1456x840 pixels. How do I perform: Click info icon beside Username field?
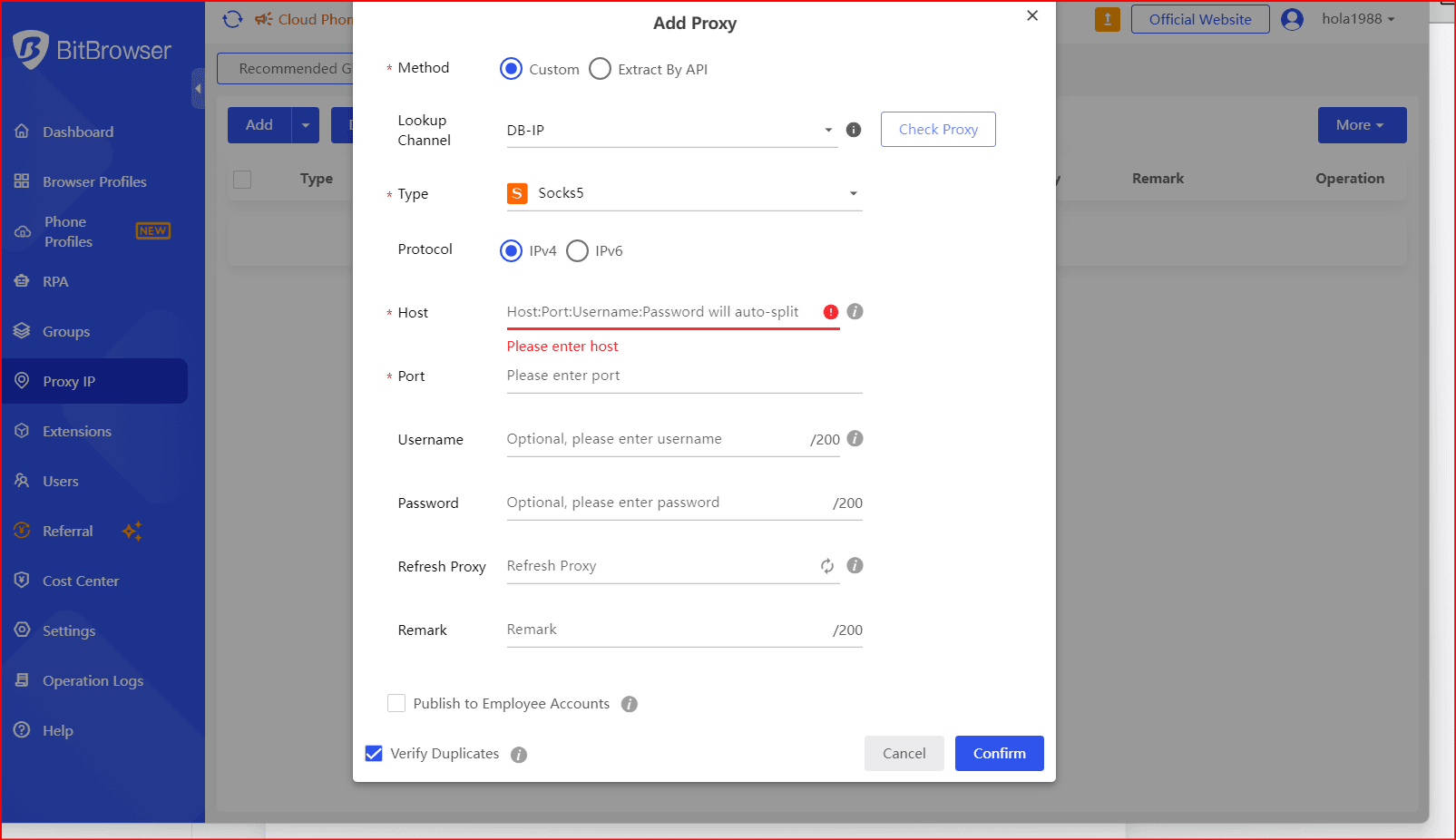[855, 438]
